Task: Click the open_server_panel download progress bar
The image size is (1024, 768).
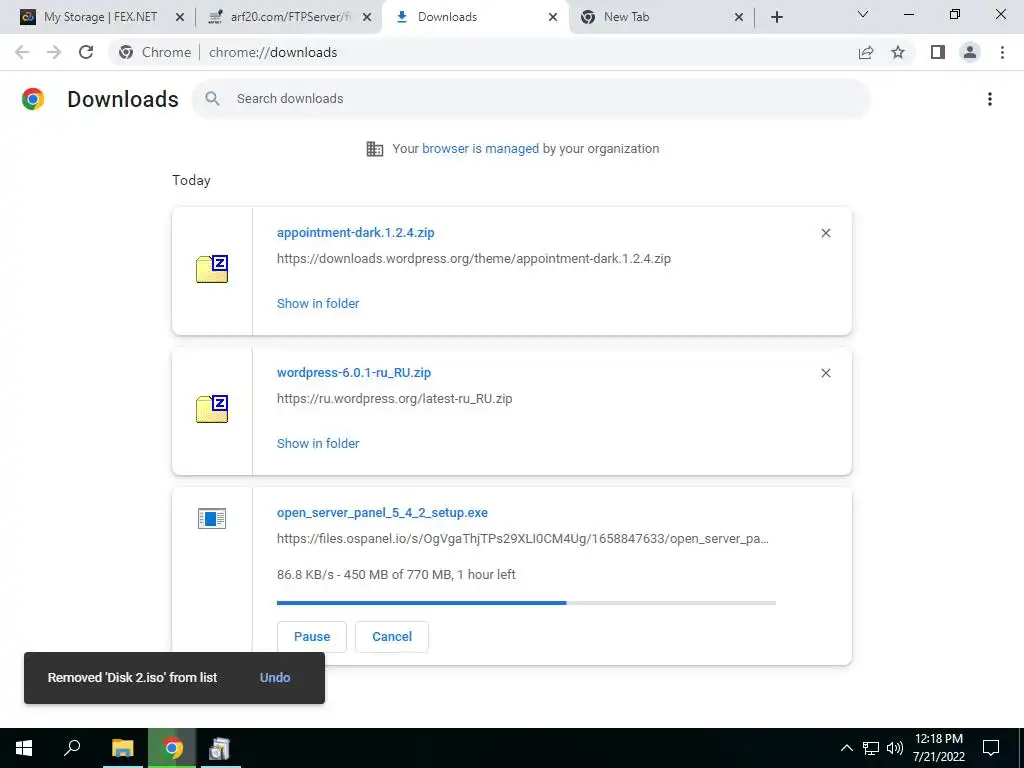Action: tap(526, 603)
